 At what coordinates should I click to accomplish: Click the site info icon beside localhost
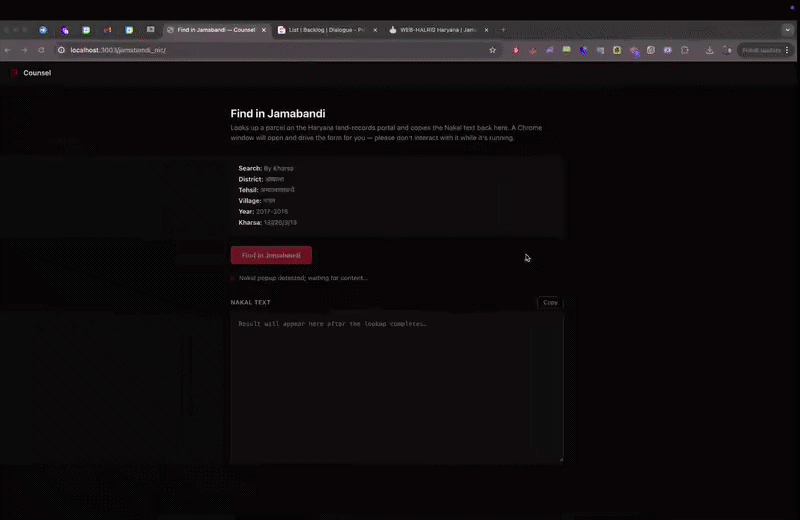click(x=61, y=50)
